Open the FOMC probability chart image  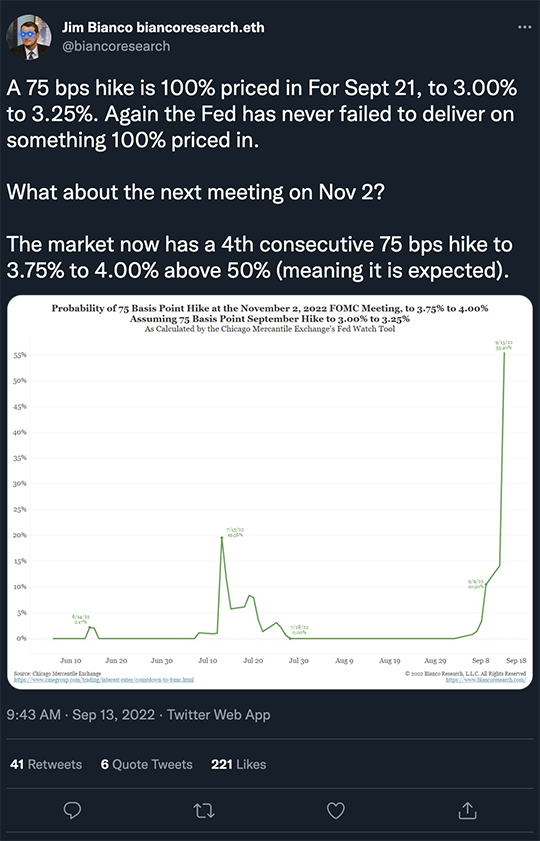coord(270,492)
